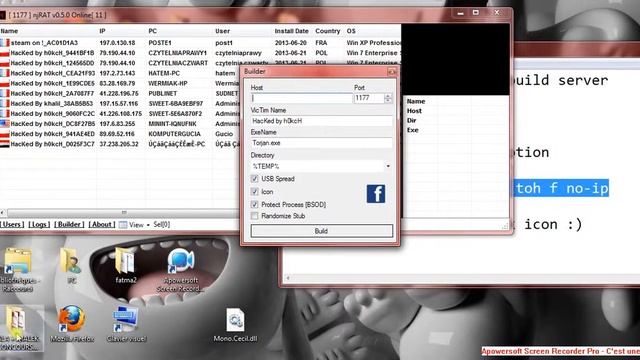The width and height of the screenshot is (640, 360).
Task: Click the Sel[0] status text
Action: click(x=162, y=224)
